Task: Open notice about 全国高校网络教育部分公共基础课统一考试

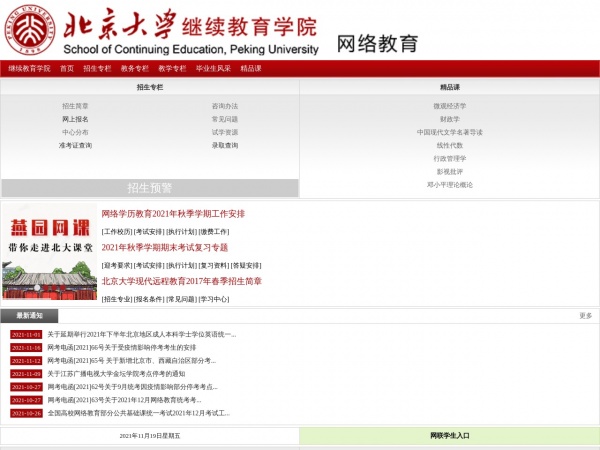Action: pos(139,413)
